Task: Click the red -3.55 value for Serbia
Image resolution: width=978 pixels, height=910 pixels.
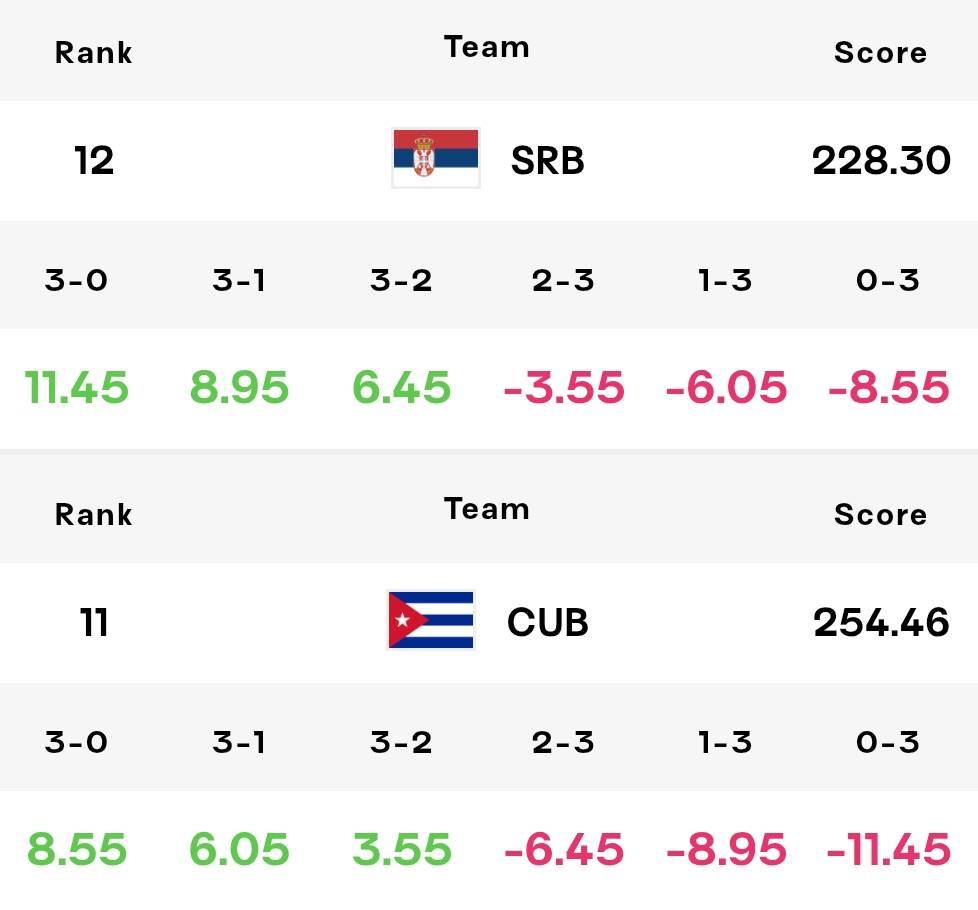Action: point(564,387)
